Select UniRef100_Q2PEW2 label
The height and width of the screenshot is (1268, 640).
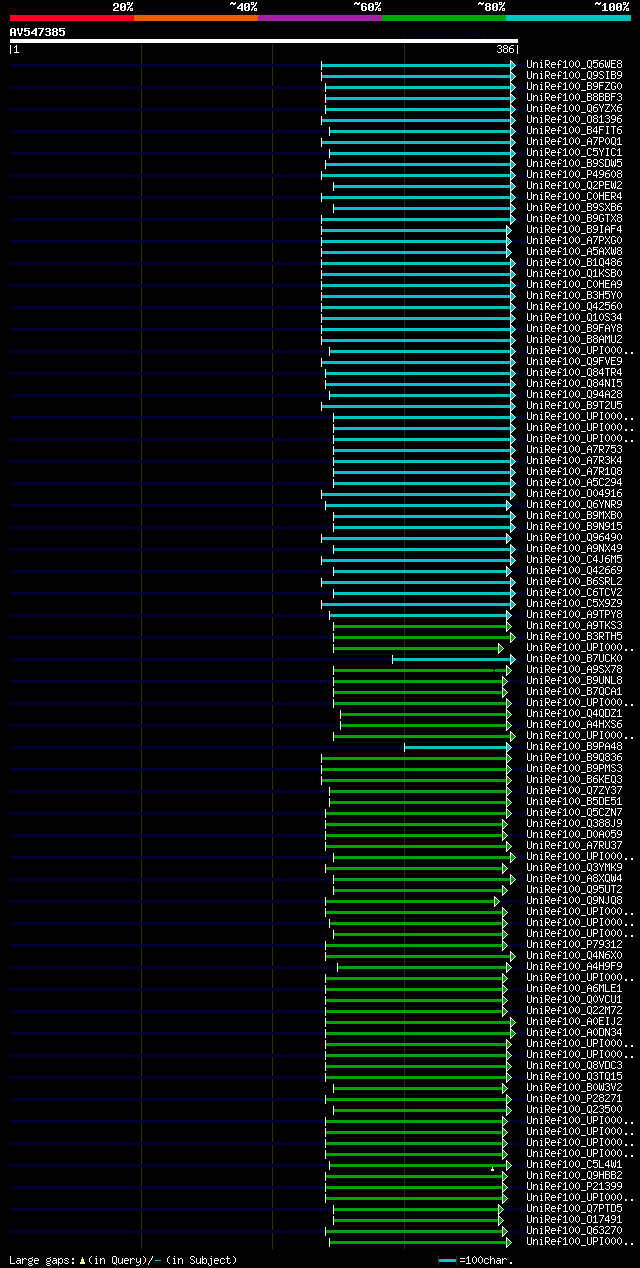tap(575, 185)
